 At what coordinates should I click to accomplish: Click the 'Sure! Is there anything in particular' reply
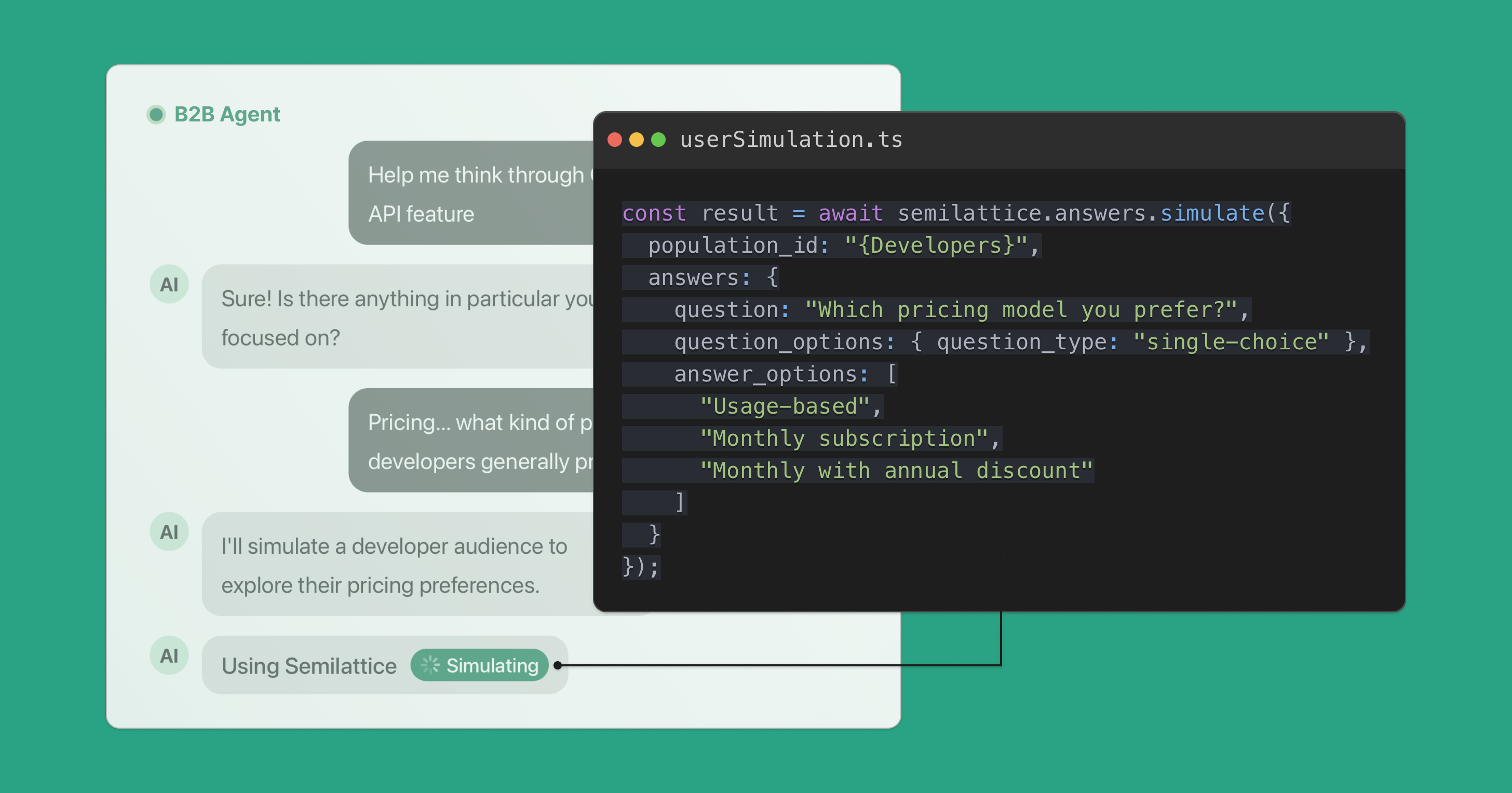point(398,317)
